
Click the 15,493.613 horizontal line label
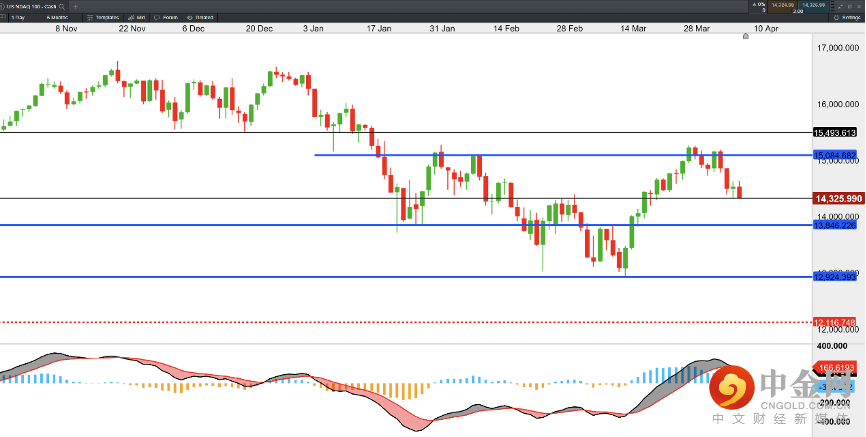point(835,132)
